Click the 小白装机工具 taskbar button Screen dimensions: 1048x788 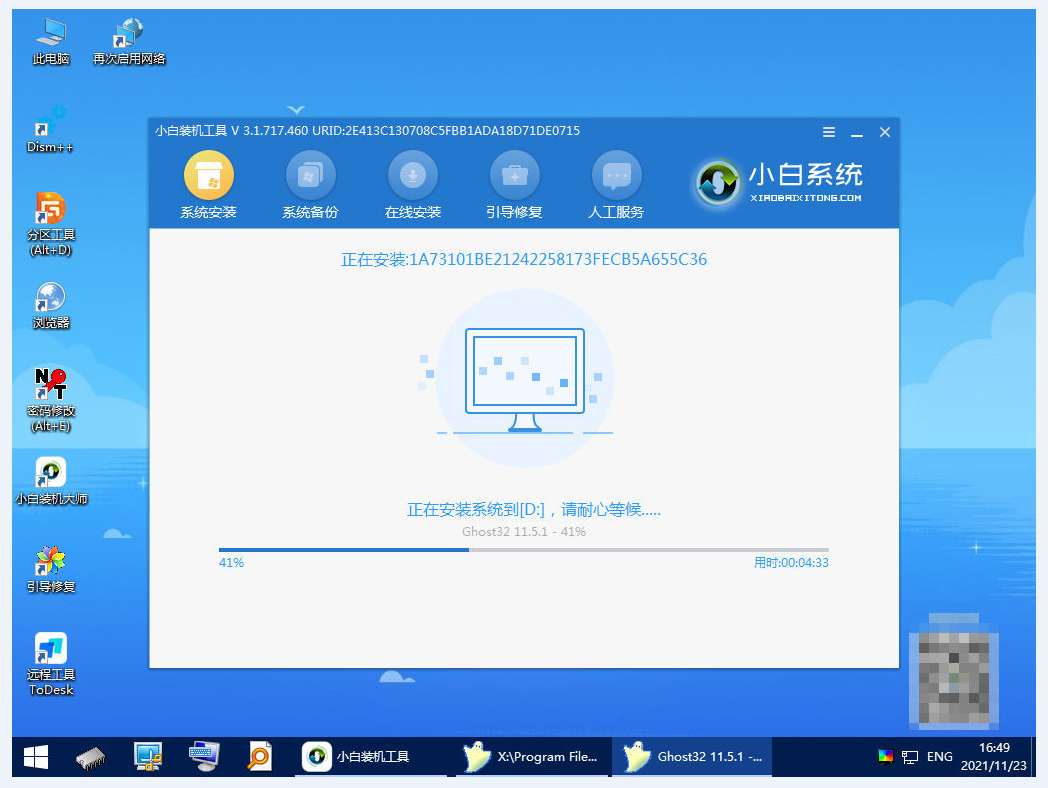(x=372, y=757)
